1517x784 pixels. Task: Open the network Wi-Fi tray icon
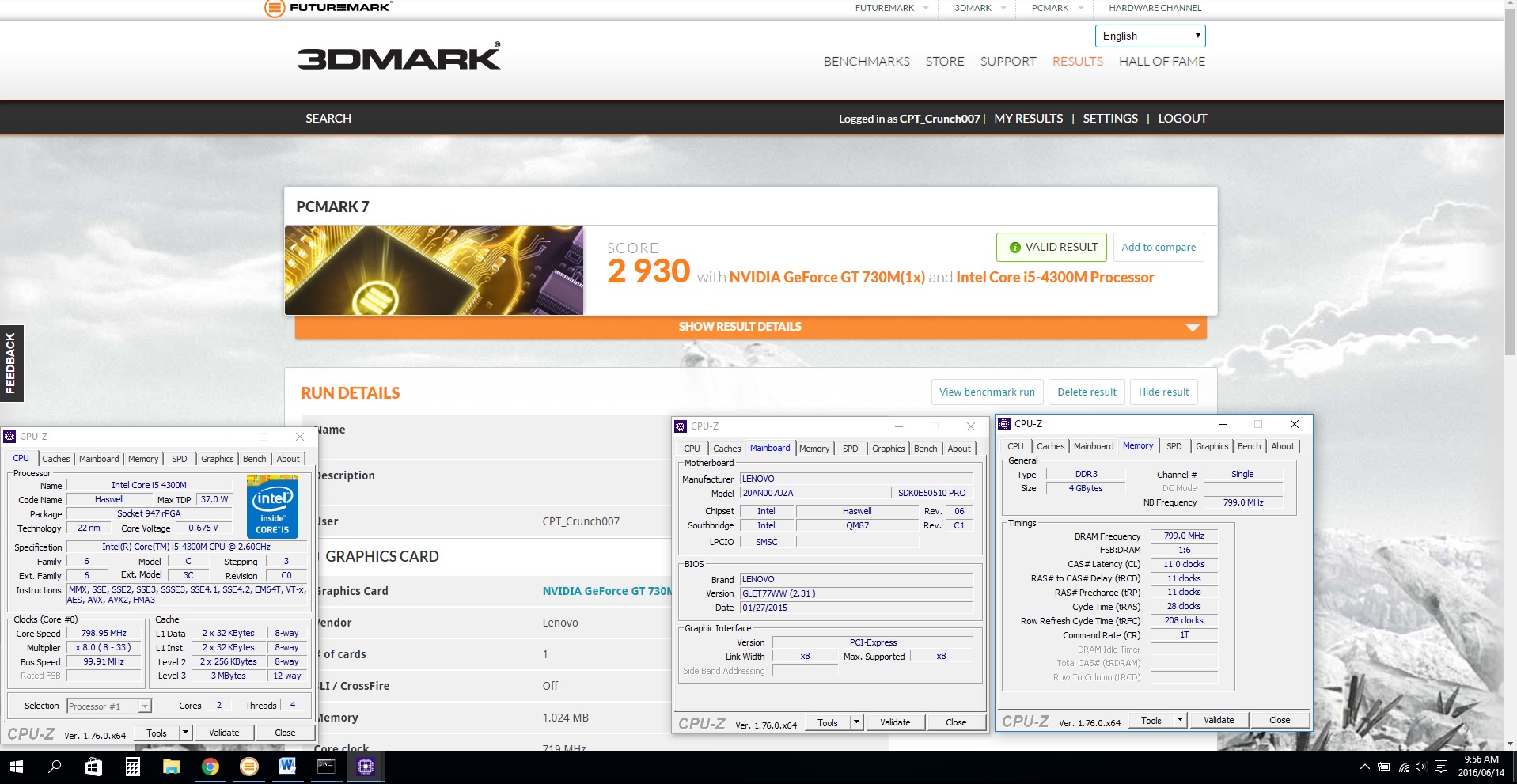1404,767
